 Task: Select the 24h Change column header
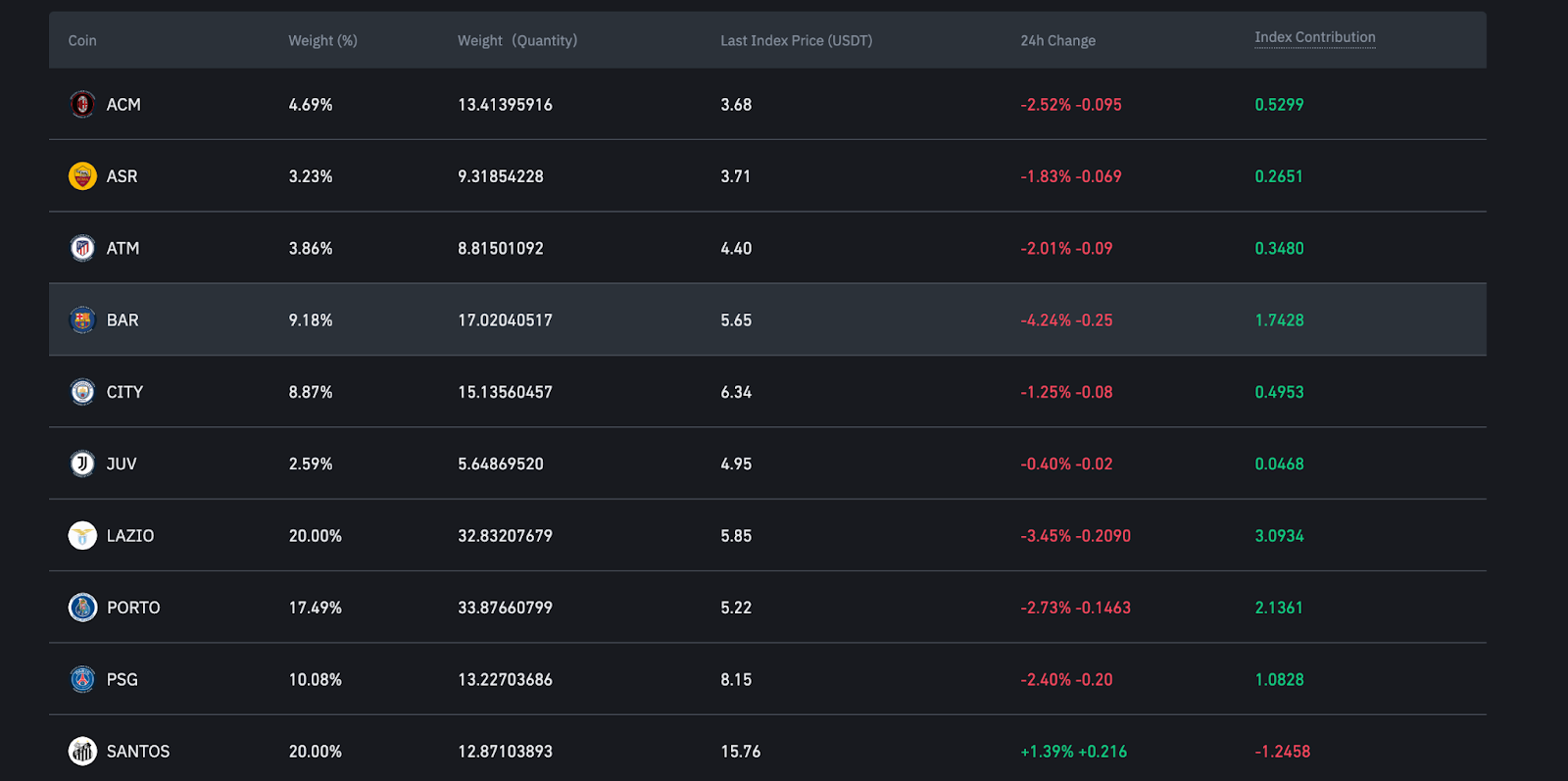pos(1057,41)
